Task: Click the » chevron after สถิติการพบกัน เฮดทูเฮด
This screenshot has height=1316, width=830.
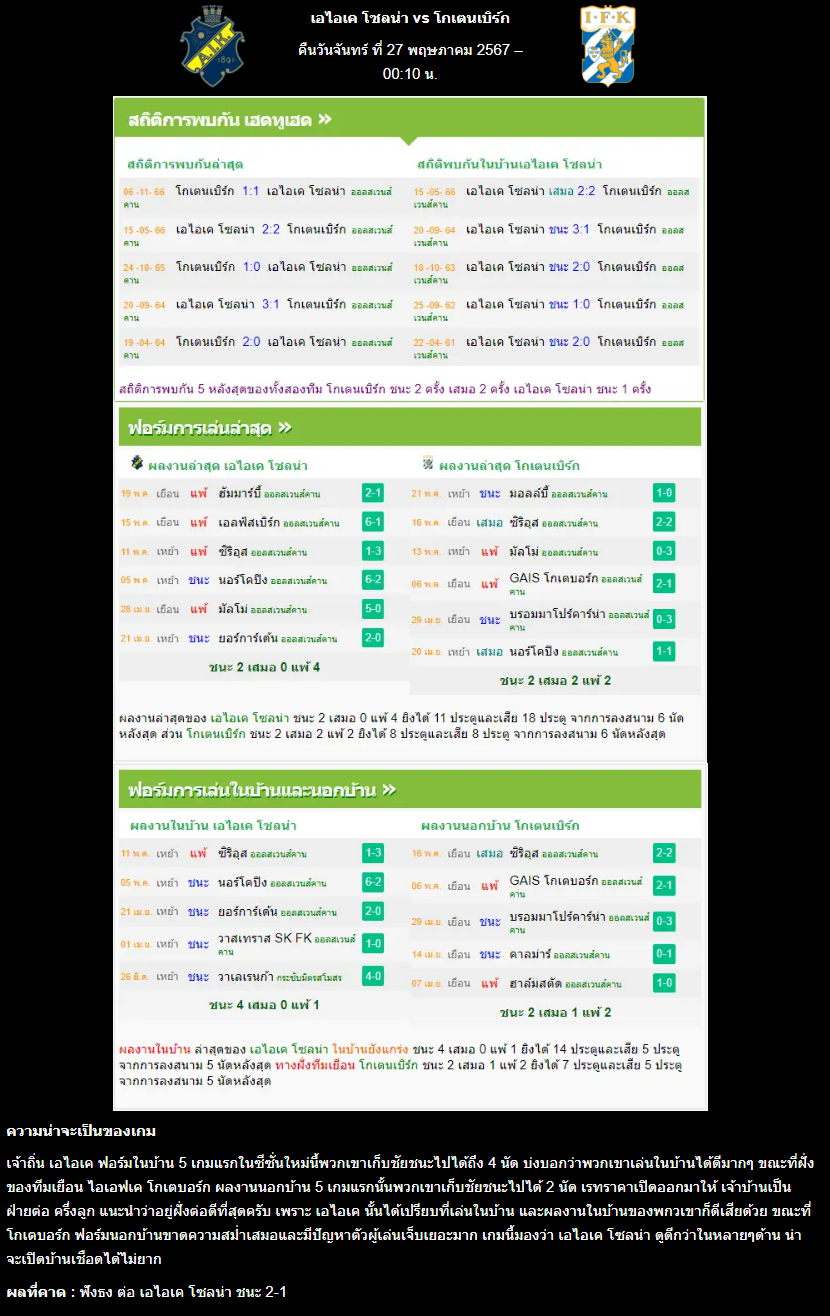Action: [324, 120]
